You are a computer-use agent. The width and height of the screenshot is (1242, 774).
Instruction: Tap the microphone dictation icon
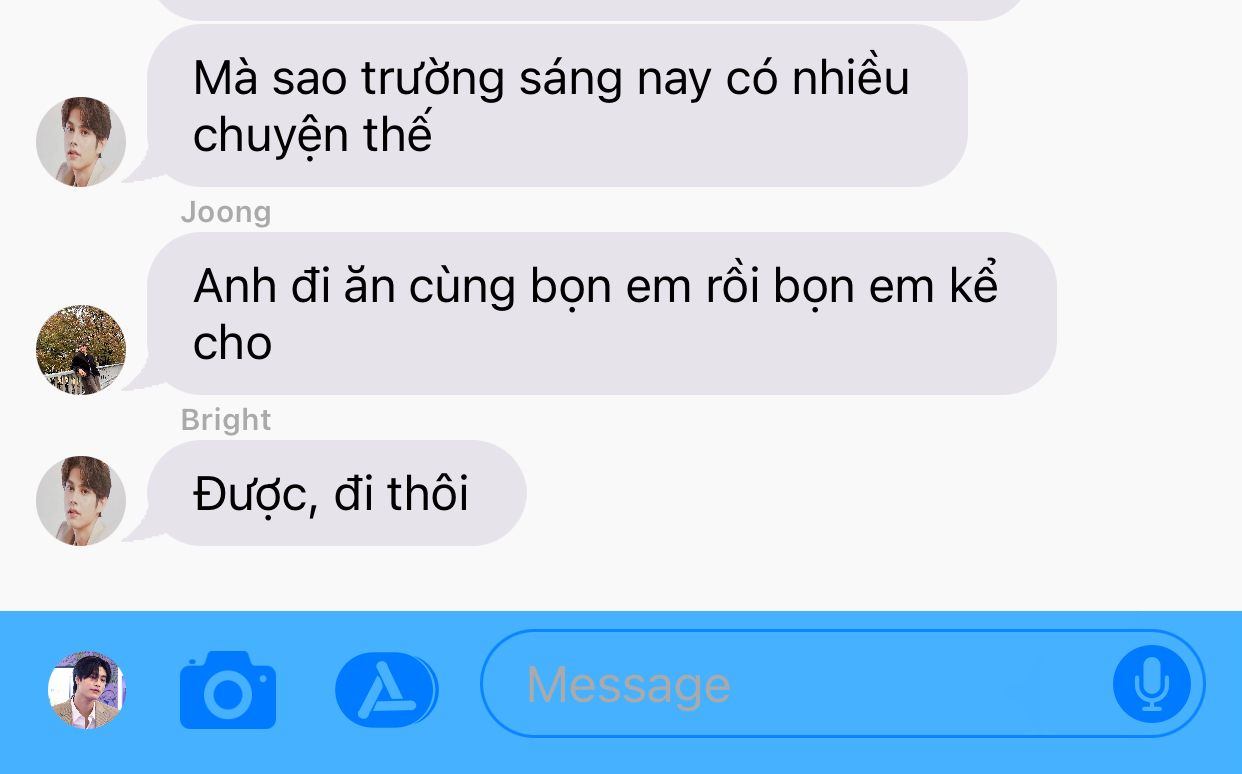[1152, 684]
